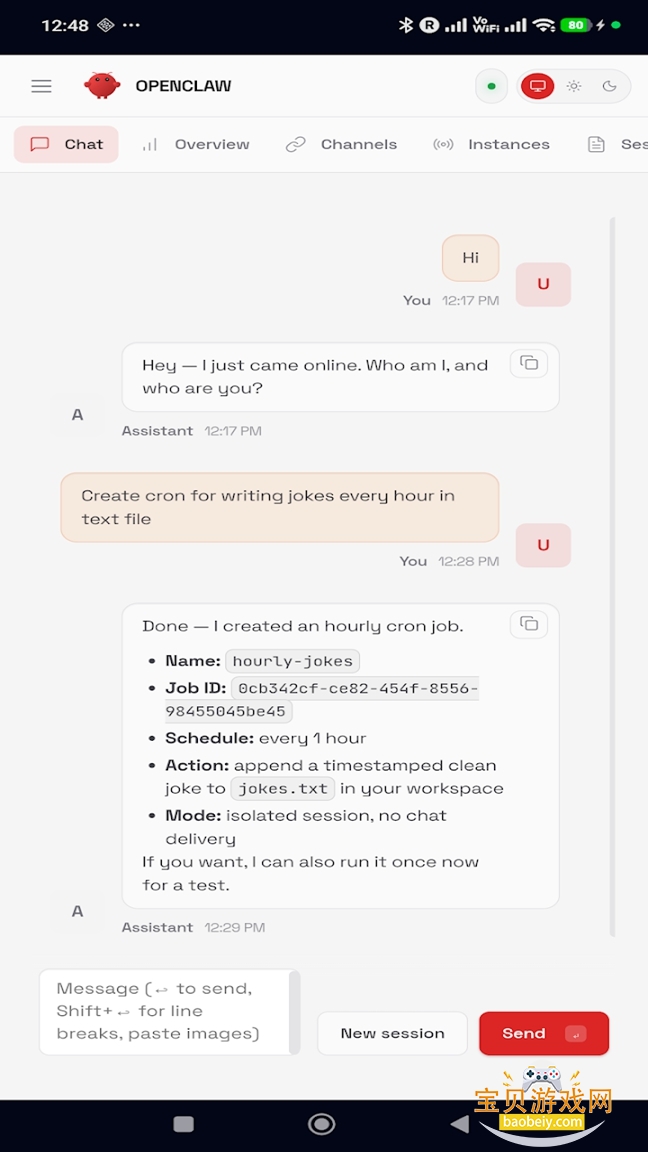Copy the cron job details message
Image resolution: width=648 pixels, height=1152 pixels.
coord(528,624)
